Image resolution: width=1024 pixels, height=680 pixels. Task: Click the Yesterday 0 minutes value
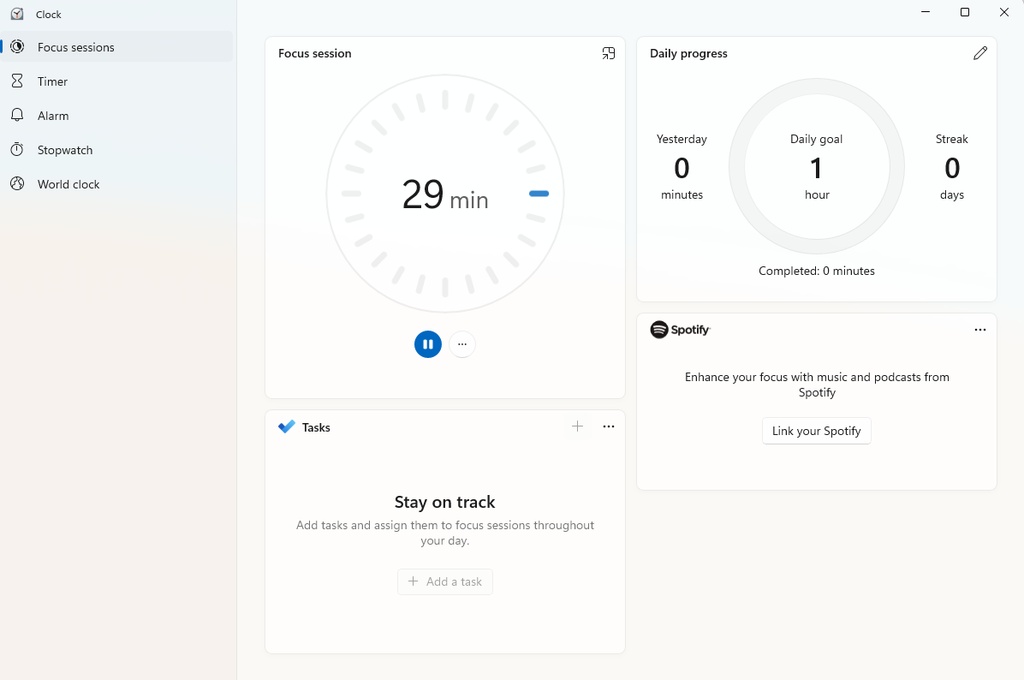(x=682, y=167)
